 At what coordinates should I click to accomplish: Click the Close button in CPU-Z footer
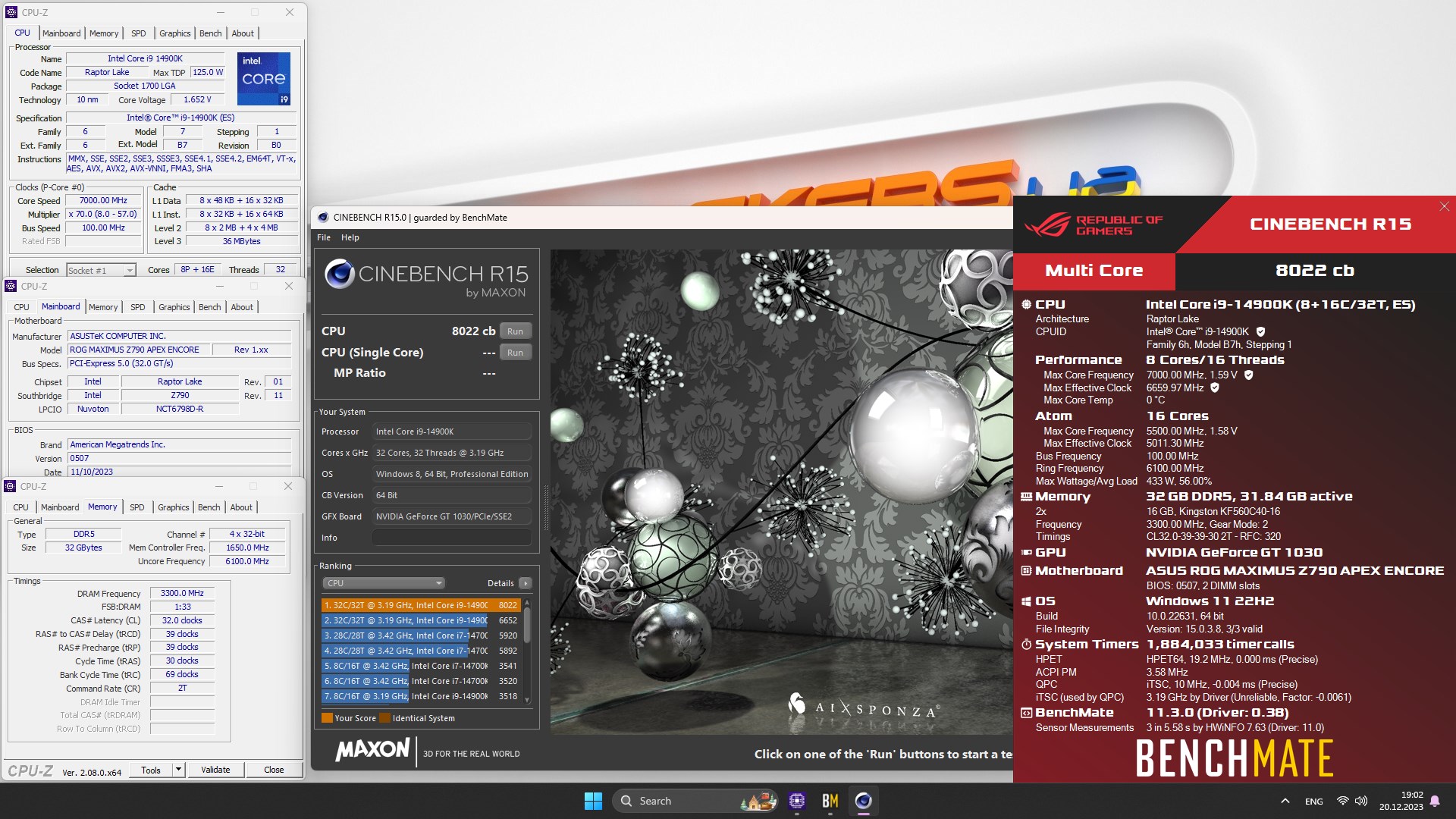274,770
